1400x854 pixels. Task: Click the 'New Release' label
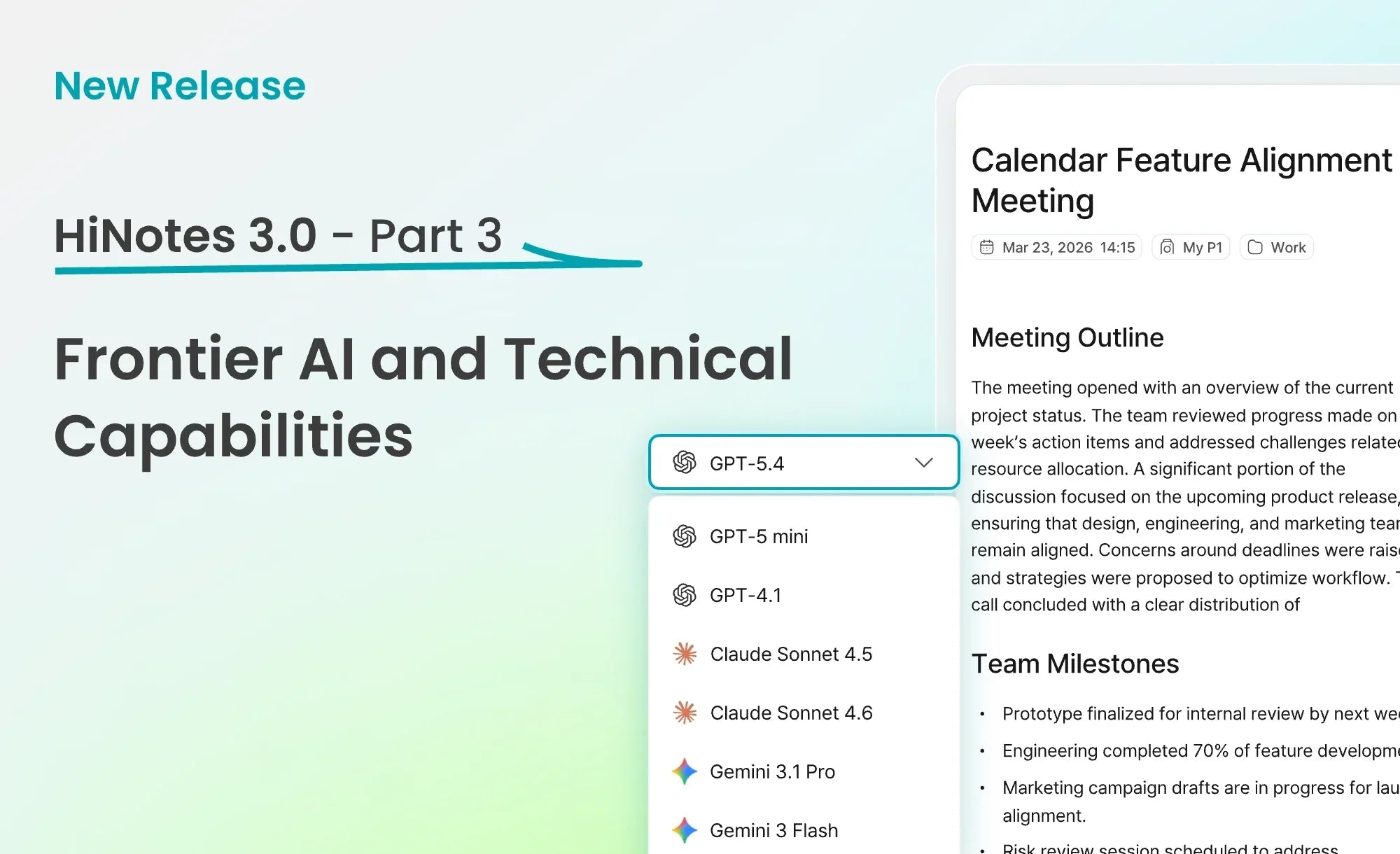[x=180, y=86]
